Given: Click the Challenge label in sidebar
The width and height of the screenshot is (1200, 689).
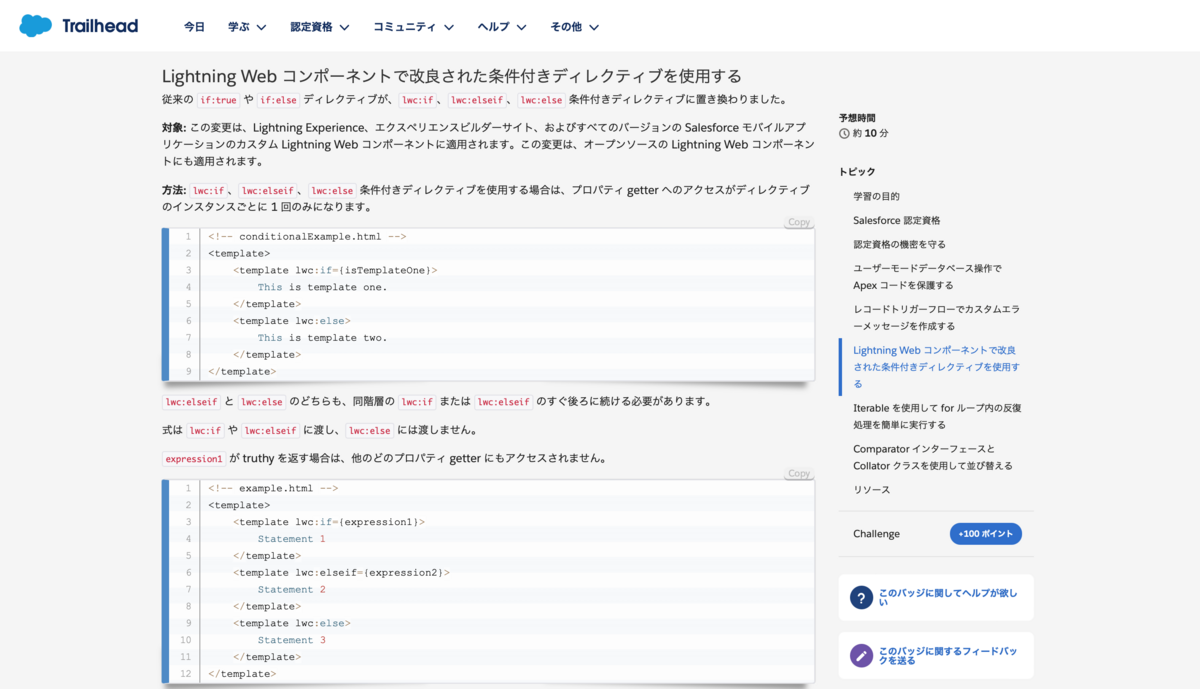Looking at the screenshot, I should tap(876, 534).
